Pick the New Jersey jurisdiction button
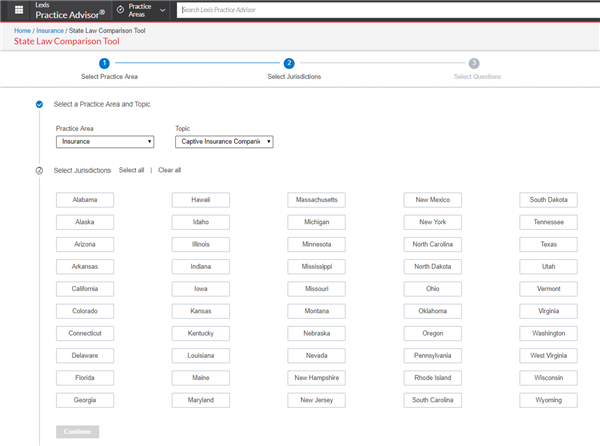 pos(317,400)
